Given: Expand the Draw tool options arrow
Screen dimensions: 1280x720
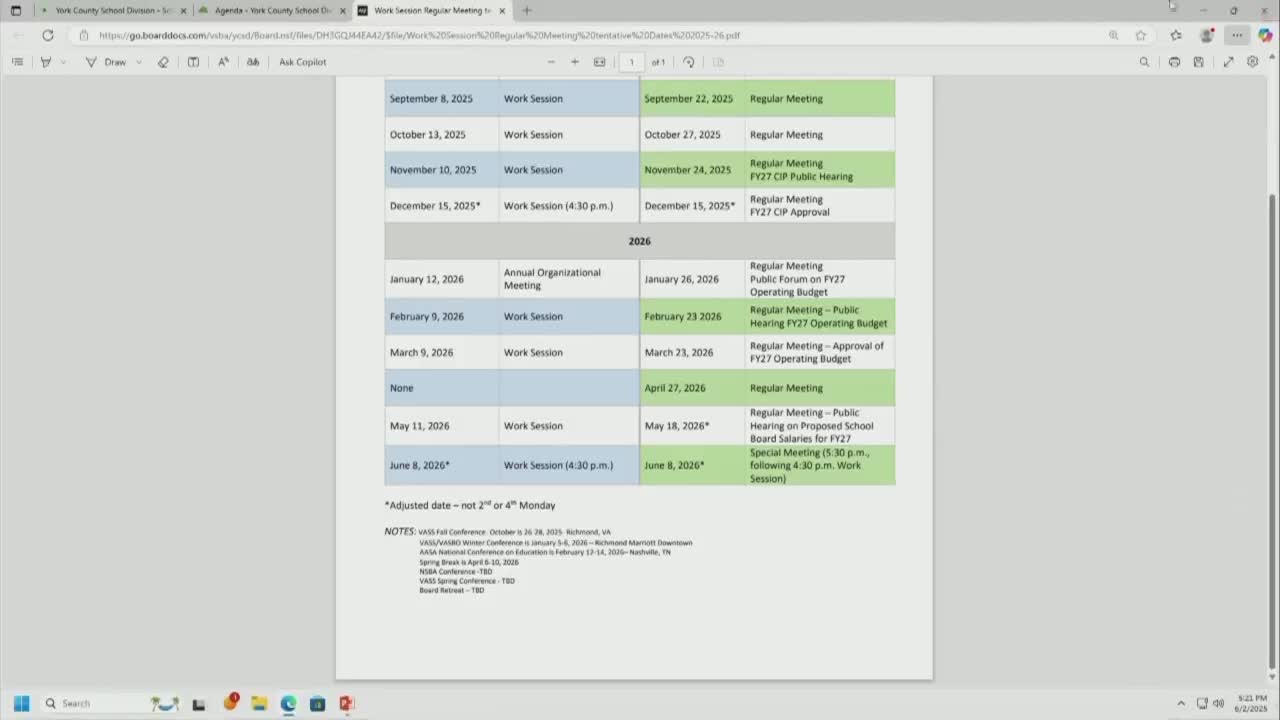Looking at the screenshot, I should coord(139,62).
